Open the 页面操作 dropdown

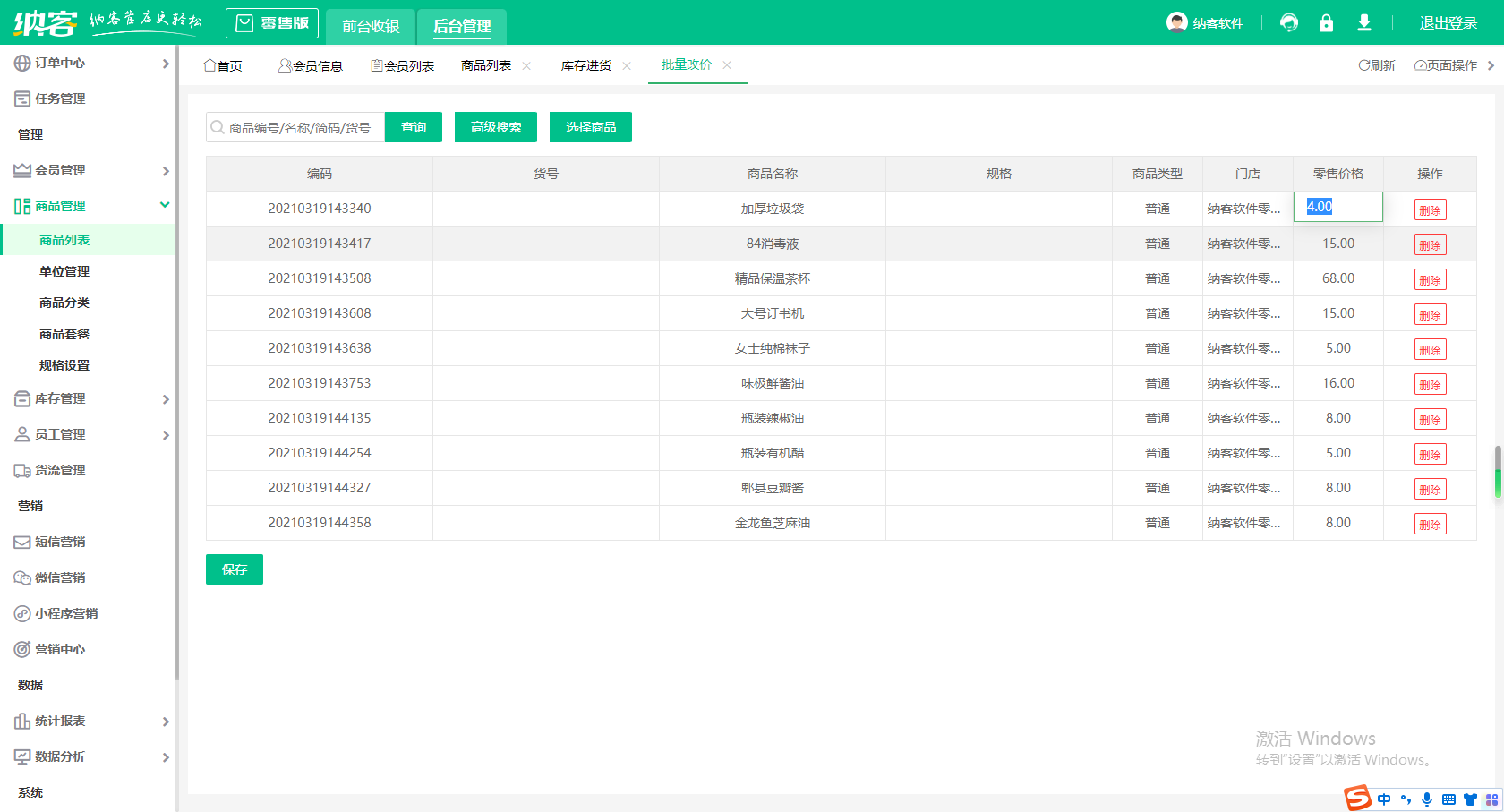pos(1446,65)
